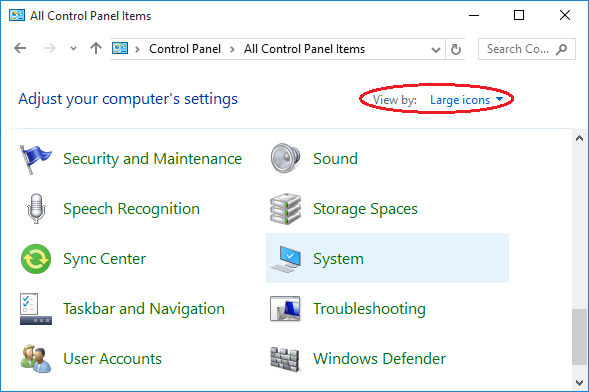The width and height of the screenshot is (589, 392).
Task: Click the Troubleshooting icon
Action: click(x=285, y=309)
